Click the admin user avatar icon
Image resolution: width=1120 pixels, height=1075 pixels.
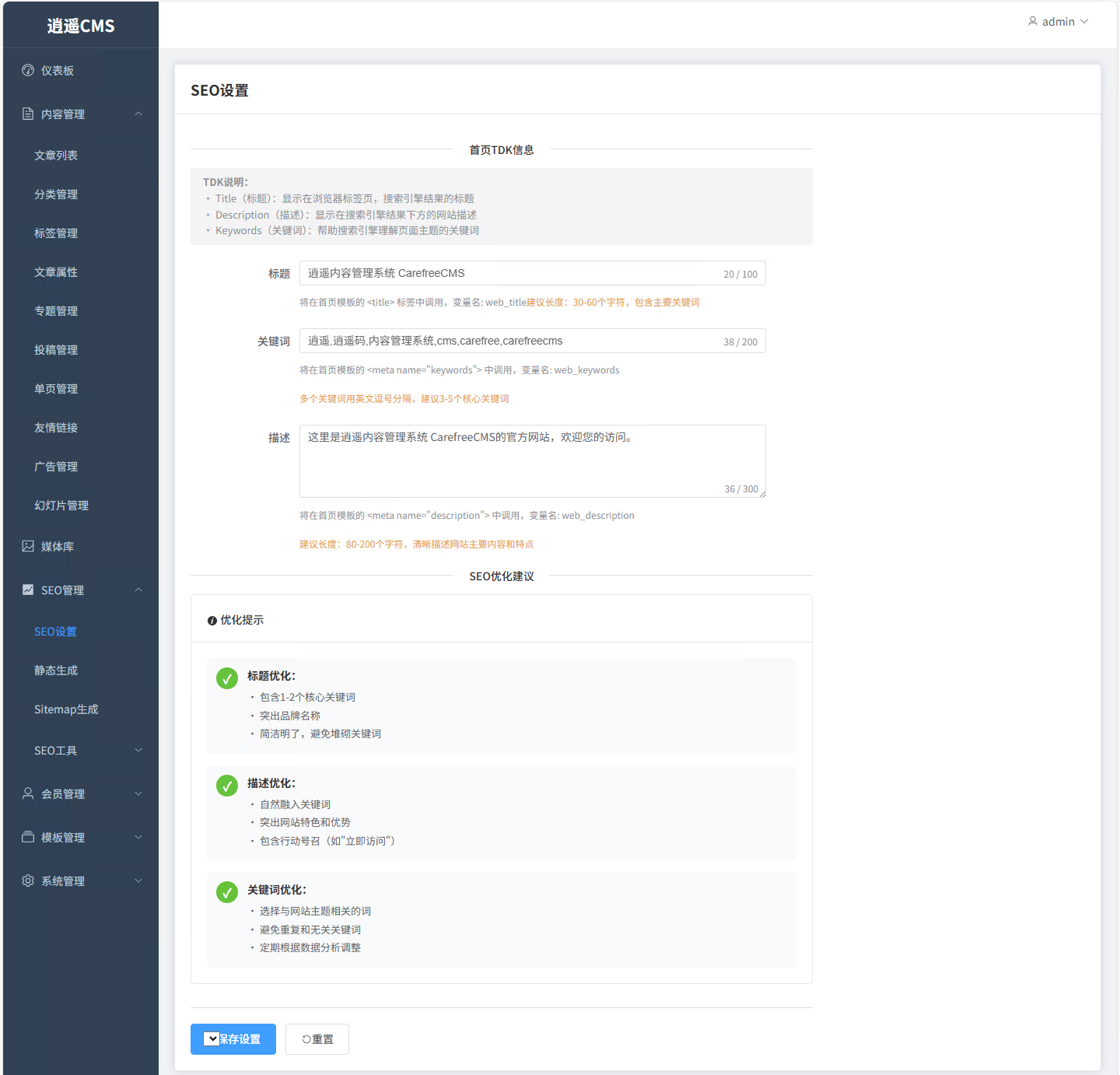coord(1033,21)
